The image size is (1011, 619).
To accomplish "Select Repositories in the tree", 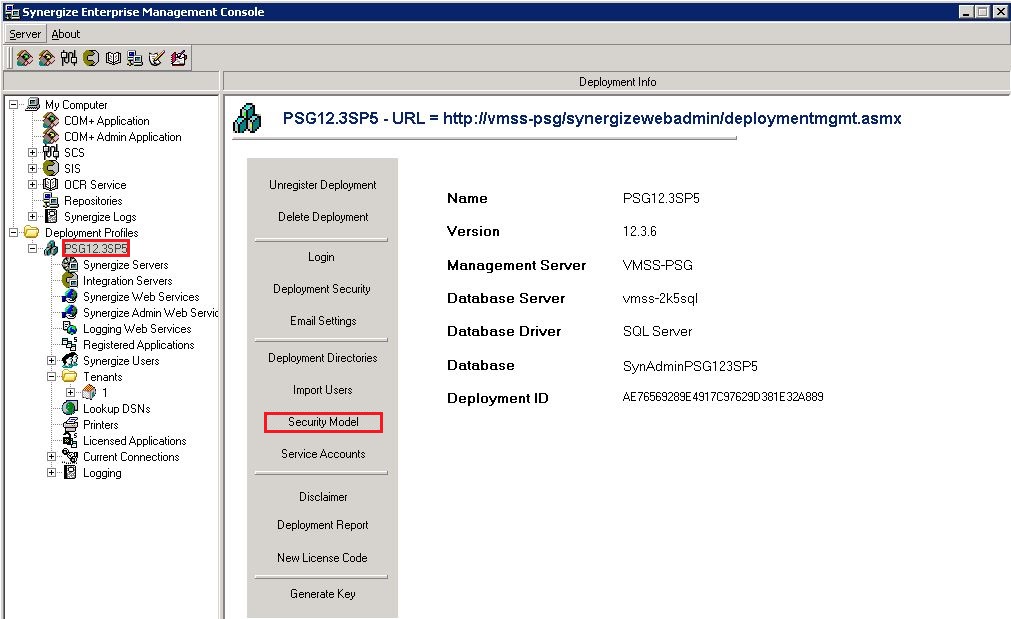I will click(93, 201).
